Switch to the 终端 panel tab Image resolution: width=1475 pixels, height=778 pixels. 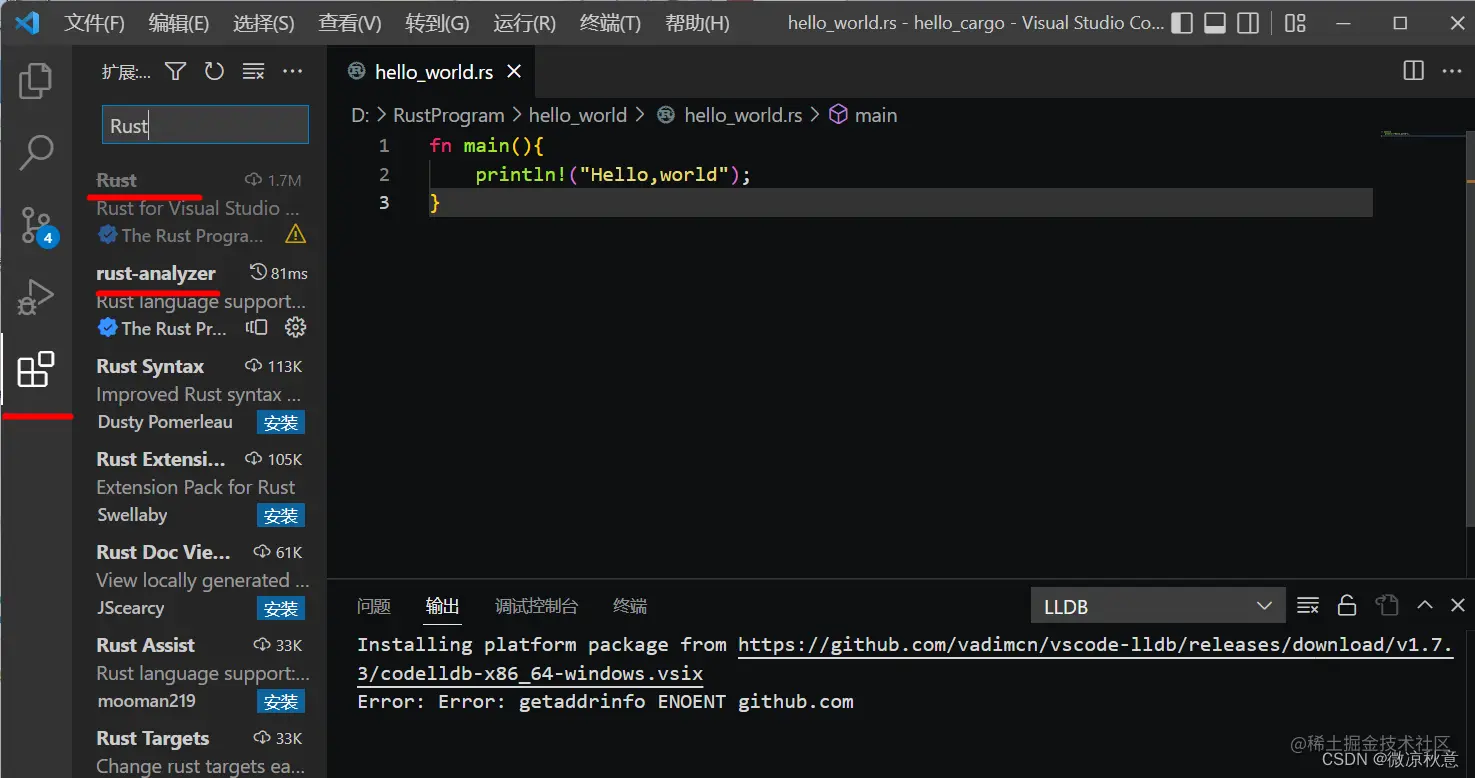(630, 606)
